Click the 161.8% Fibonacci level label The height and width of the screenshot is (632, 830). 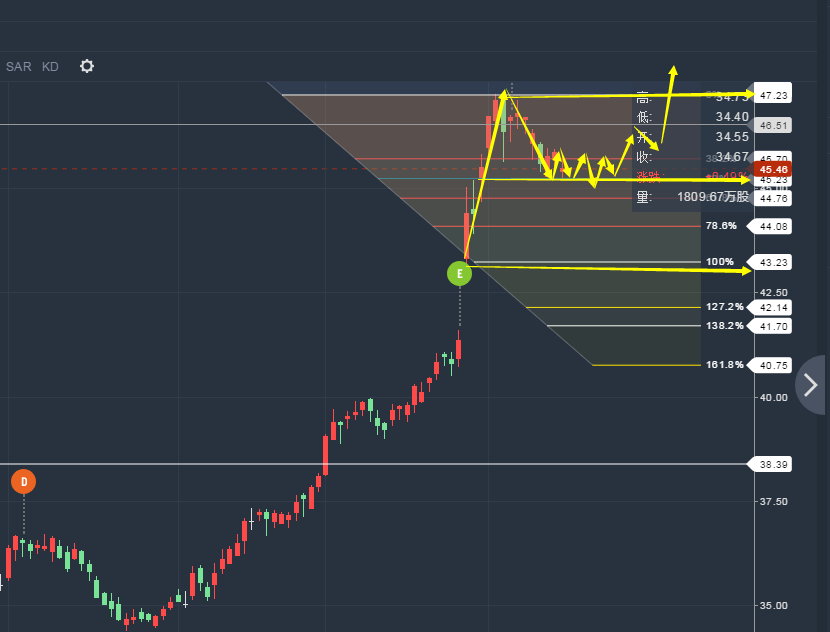[x=725, y=365]
